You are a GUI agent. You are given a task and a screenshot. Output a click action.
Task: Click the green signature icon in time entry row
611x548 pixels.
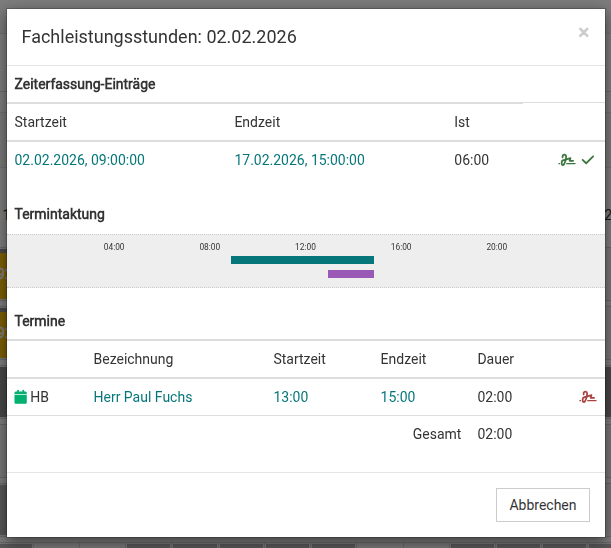567,160
